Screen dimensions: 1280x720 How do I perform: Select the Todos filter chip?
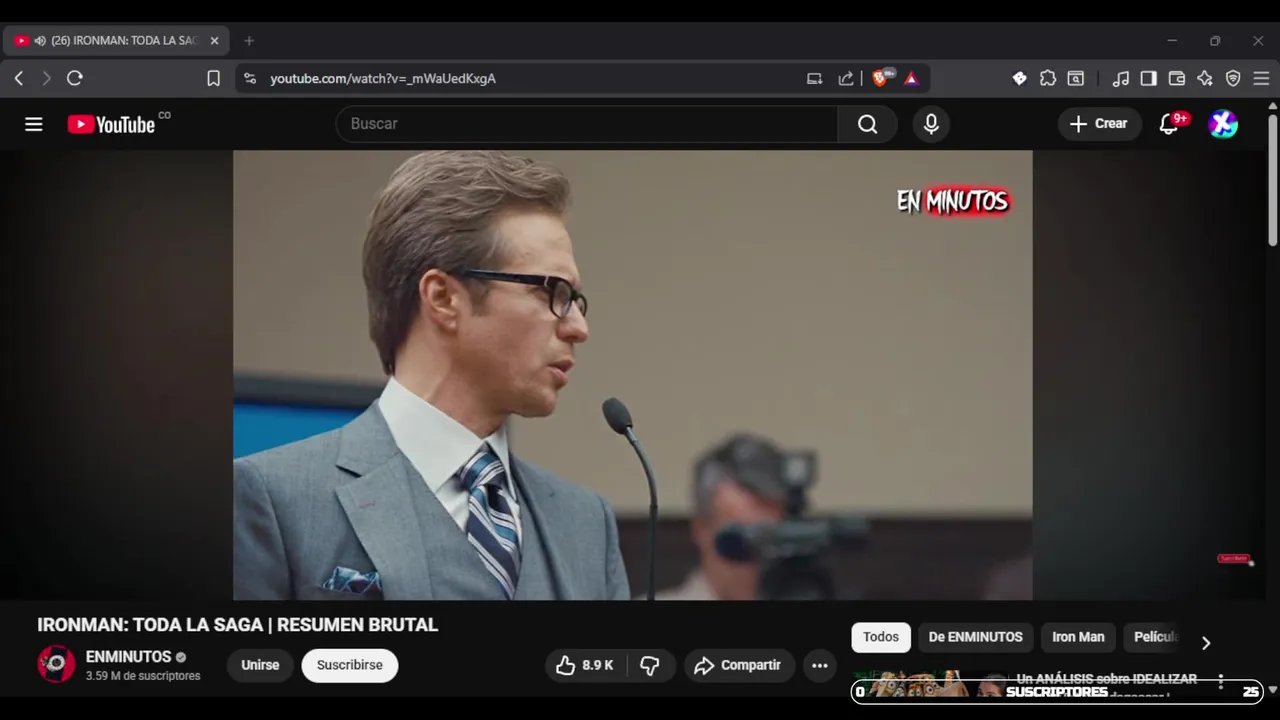click(x=881, y=637)
